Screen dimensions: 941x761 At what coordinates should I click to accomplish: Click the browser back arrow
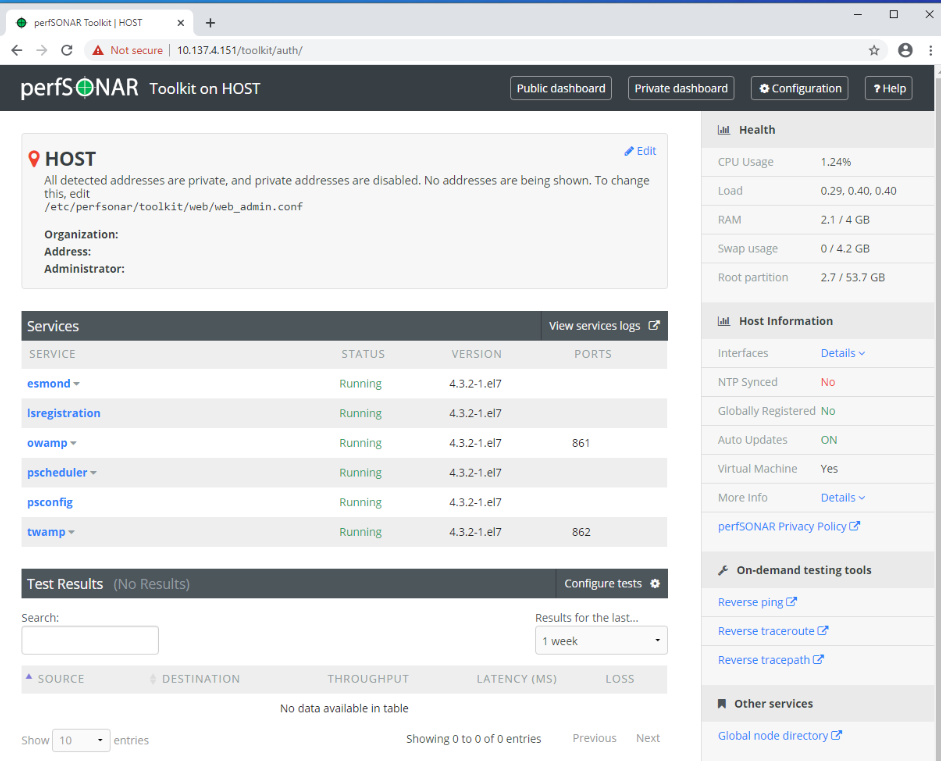pyautogui.click(x=17, y=50)
